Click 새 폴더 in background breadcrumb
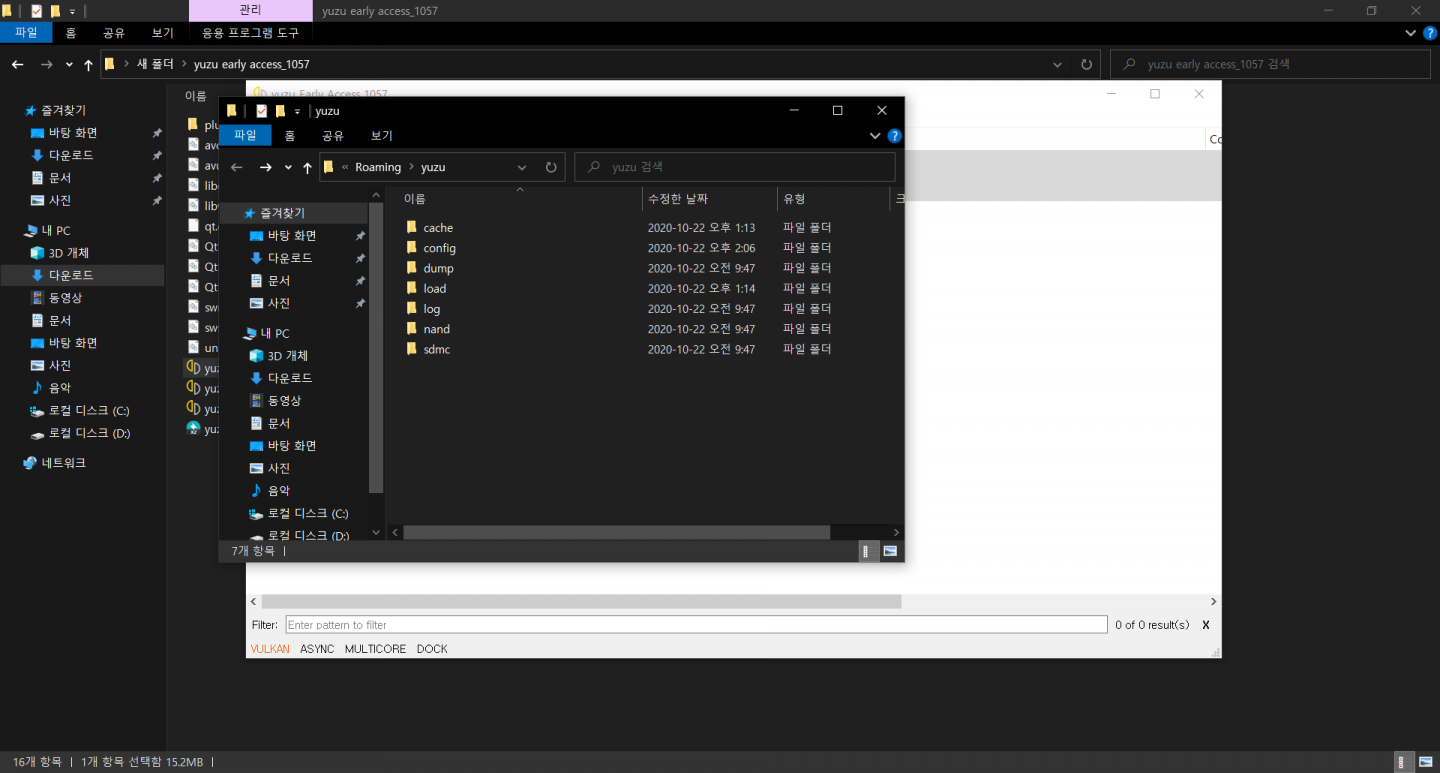 154,64
